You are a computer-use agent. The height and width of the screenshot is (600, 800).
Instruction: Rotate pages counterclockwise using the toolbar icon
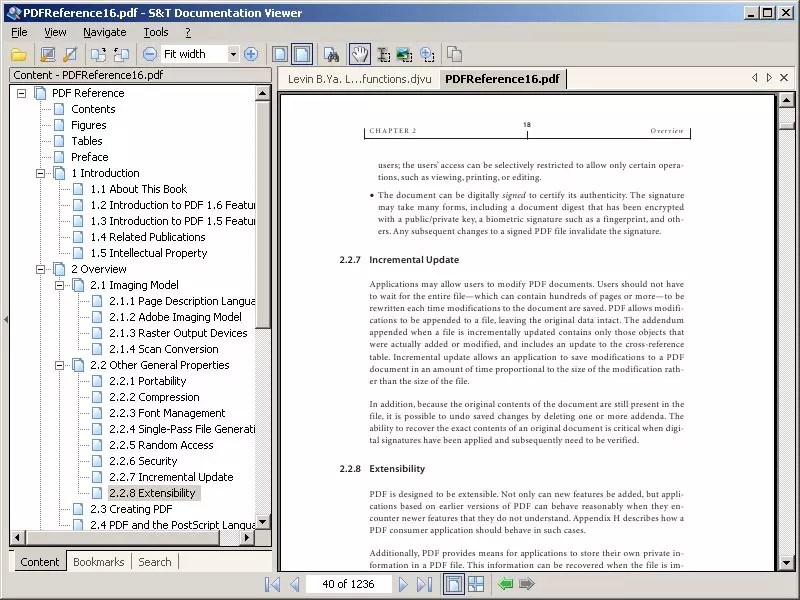point(121,54)
